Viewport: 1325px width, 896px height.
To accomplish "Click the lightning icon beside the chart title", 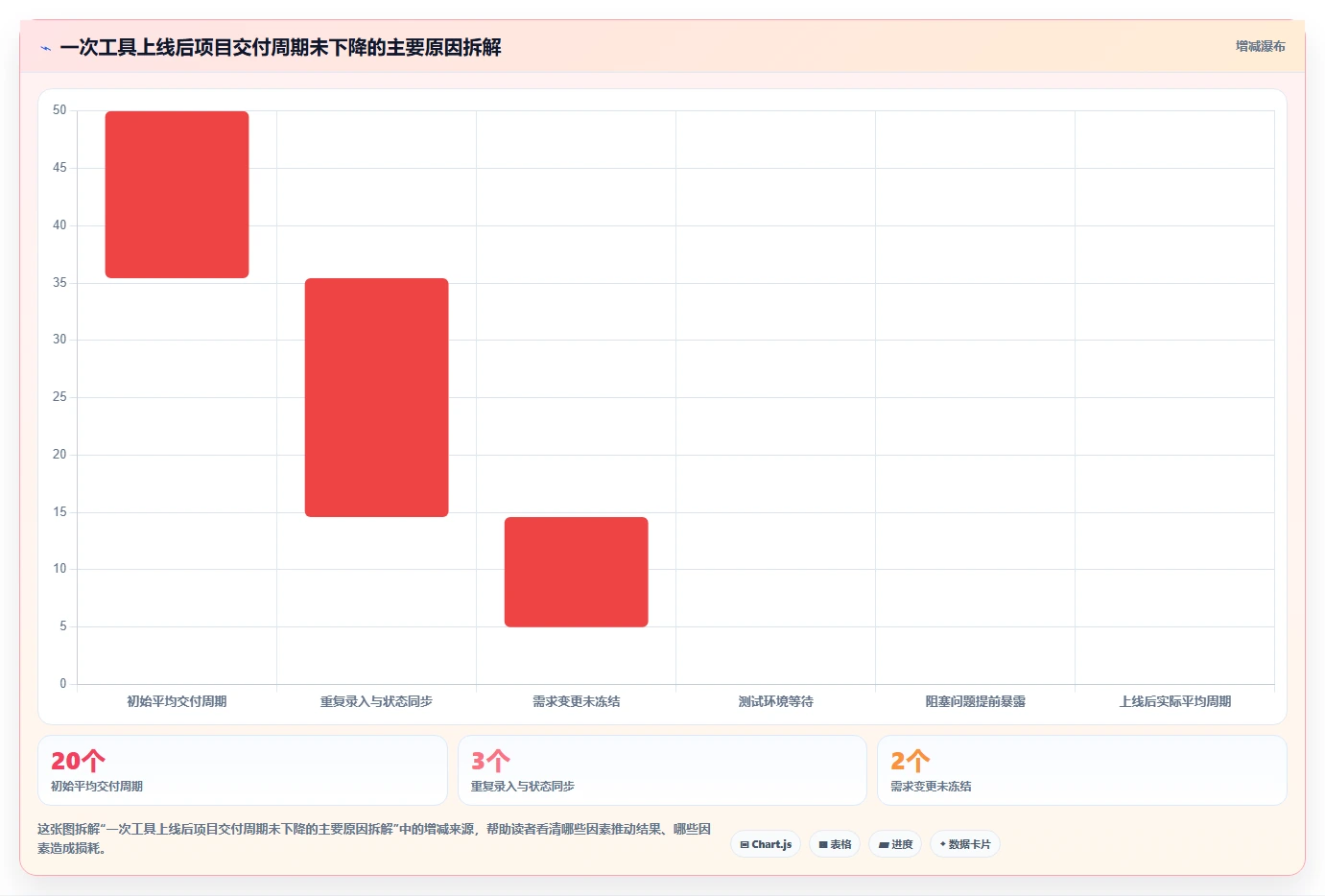I will pyautogui.click(x=45, y=48).
